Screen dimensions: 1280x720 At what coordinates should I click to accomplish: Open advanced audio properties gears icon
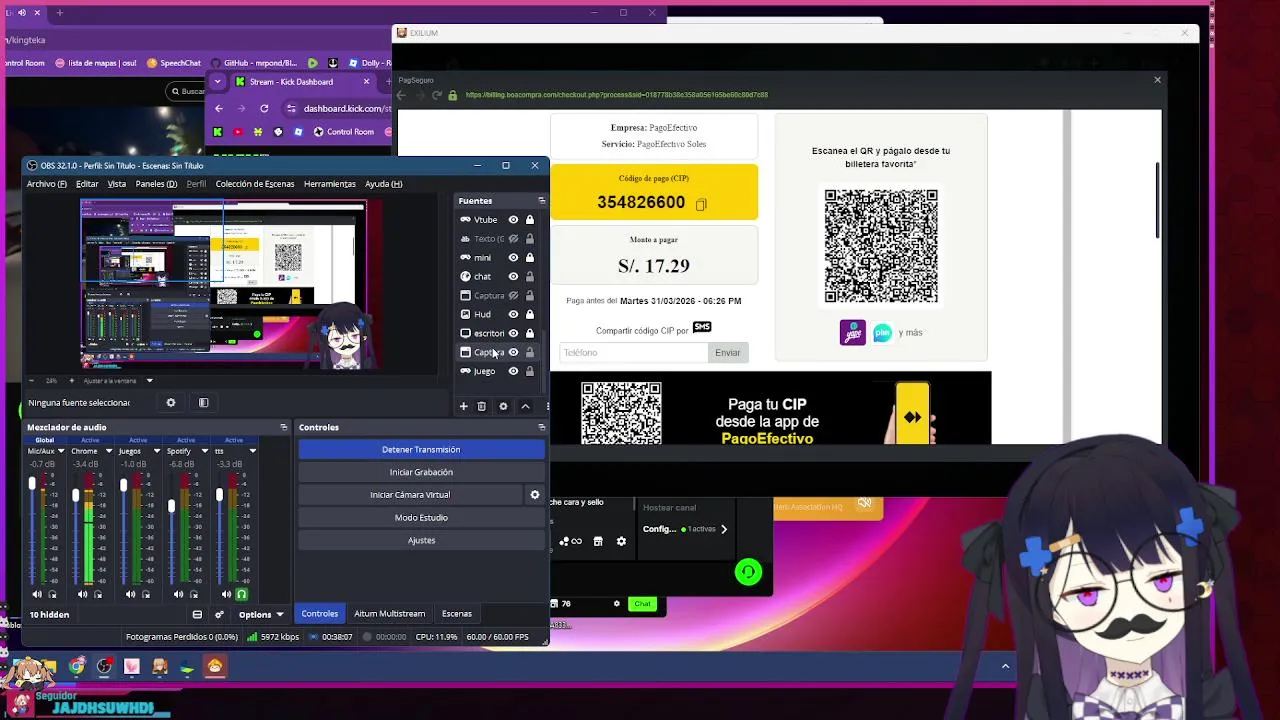(x=219, y=614)
